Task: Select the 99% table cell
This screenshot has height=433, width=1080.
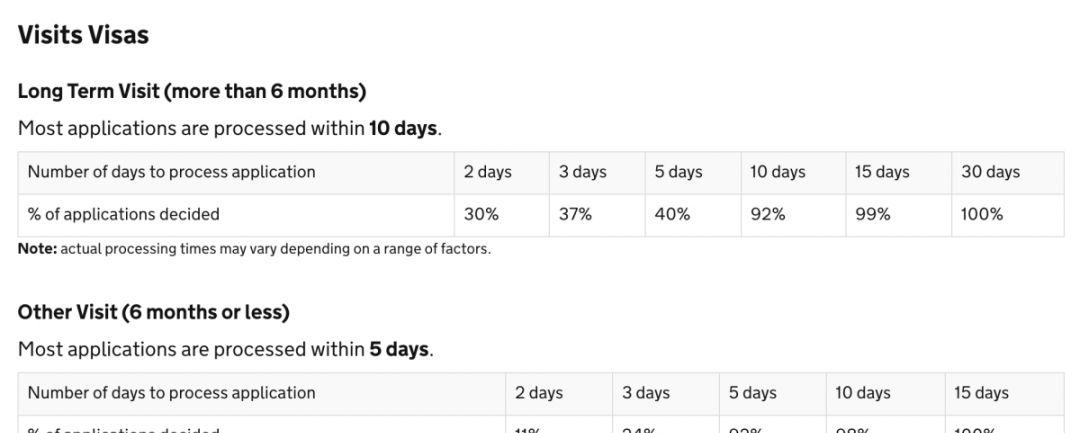Action: (x=872, y=214)
